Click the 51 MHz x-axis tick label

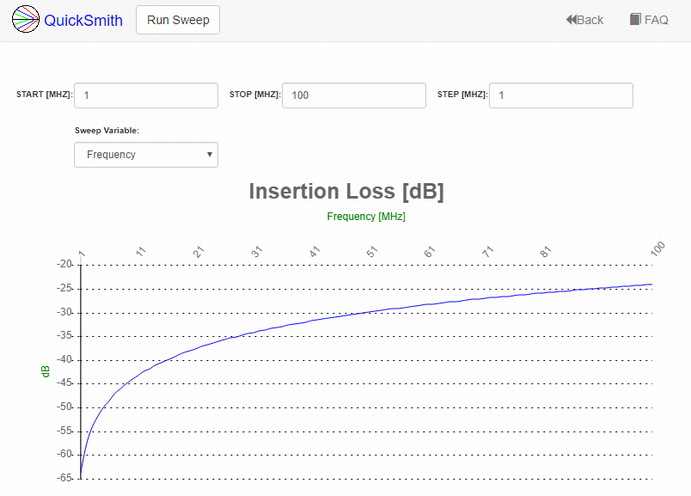click(x=372, y=252)
